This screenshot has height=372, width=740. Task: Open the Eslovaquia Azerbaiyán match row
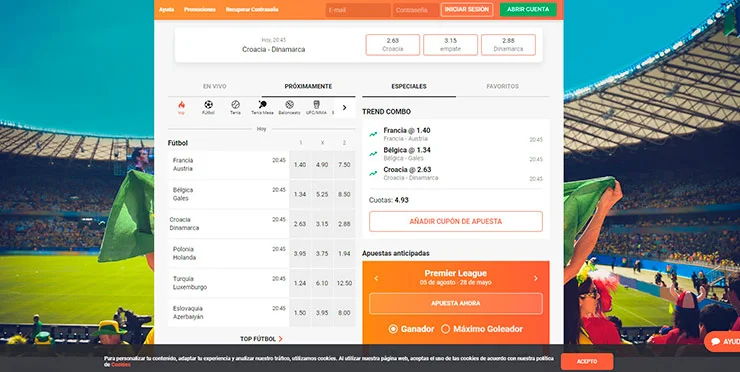(x=228, y=313)
